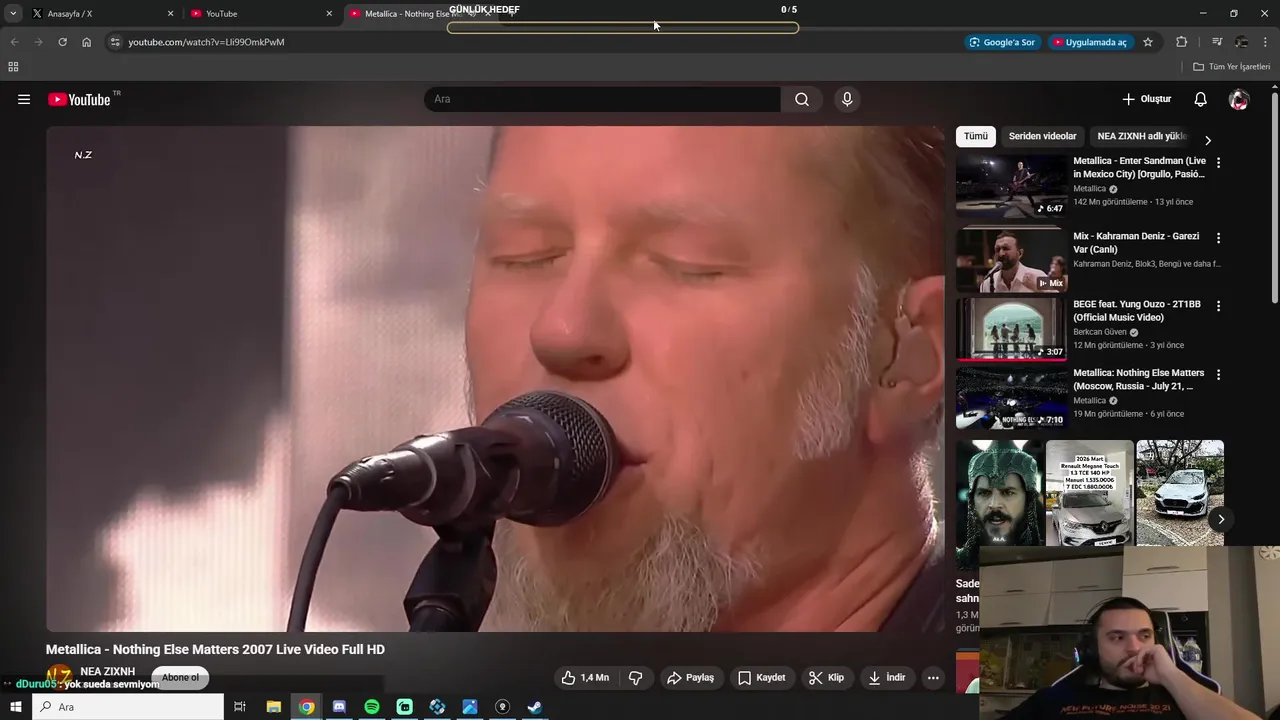Select the NEA ZIXNH adlı yükle chip
Screen dimensions: 1280x720
[x=1142, y=136]
